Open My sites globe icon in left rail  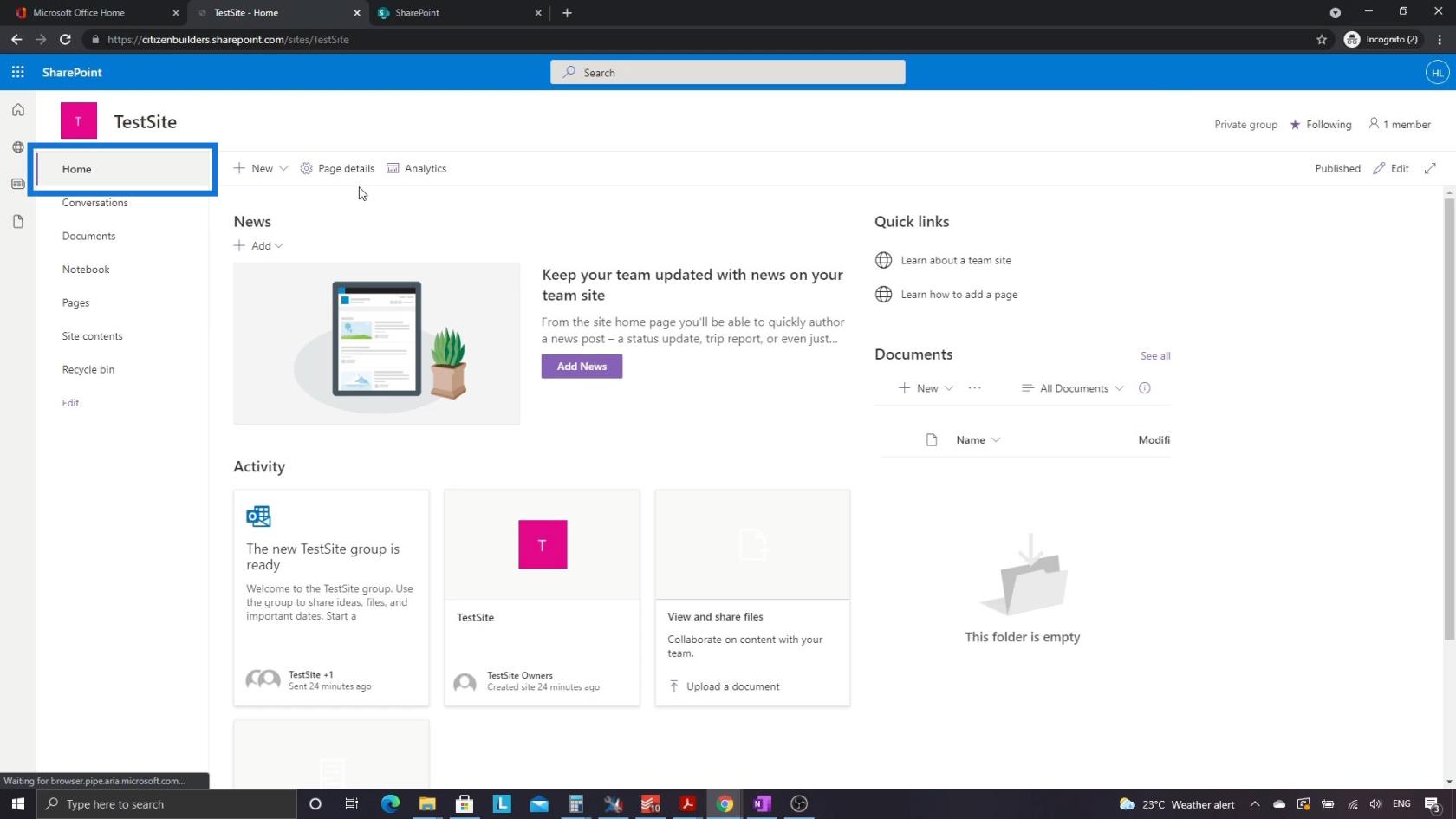[x=17, y=147]
